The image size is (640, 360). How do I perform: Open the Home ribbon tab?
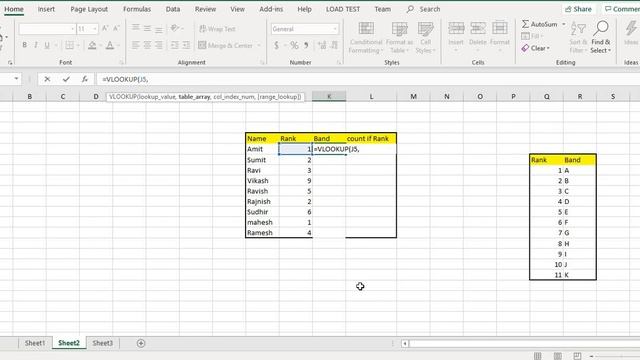pyautogui.click(x=14, y=9)
